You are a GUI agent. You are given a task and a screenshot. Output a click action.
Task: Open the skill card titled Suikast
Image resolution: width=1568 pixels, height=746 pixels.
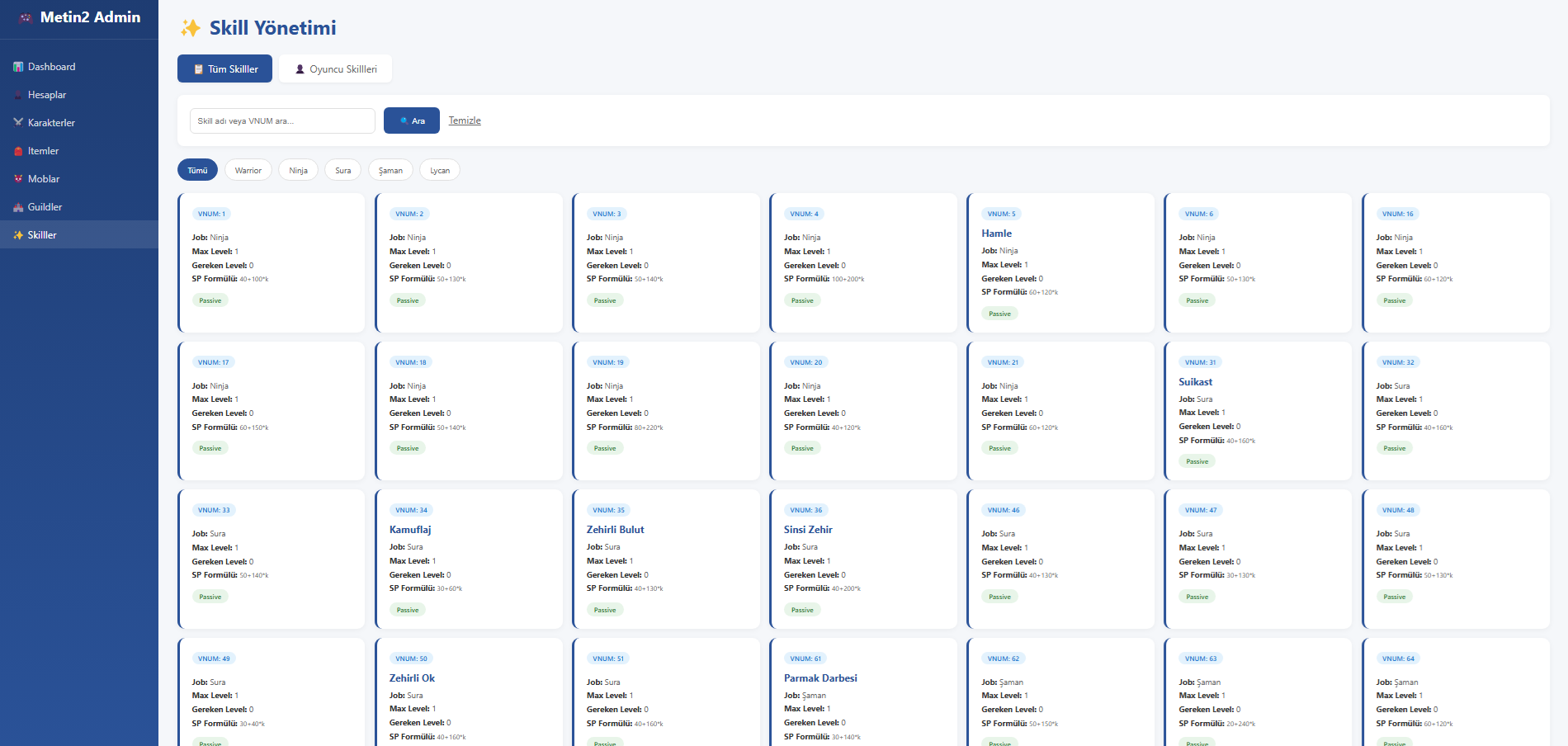[1197, 381]
